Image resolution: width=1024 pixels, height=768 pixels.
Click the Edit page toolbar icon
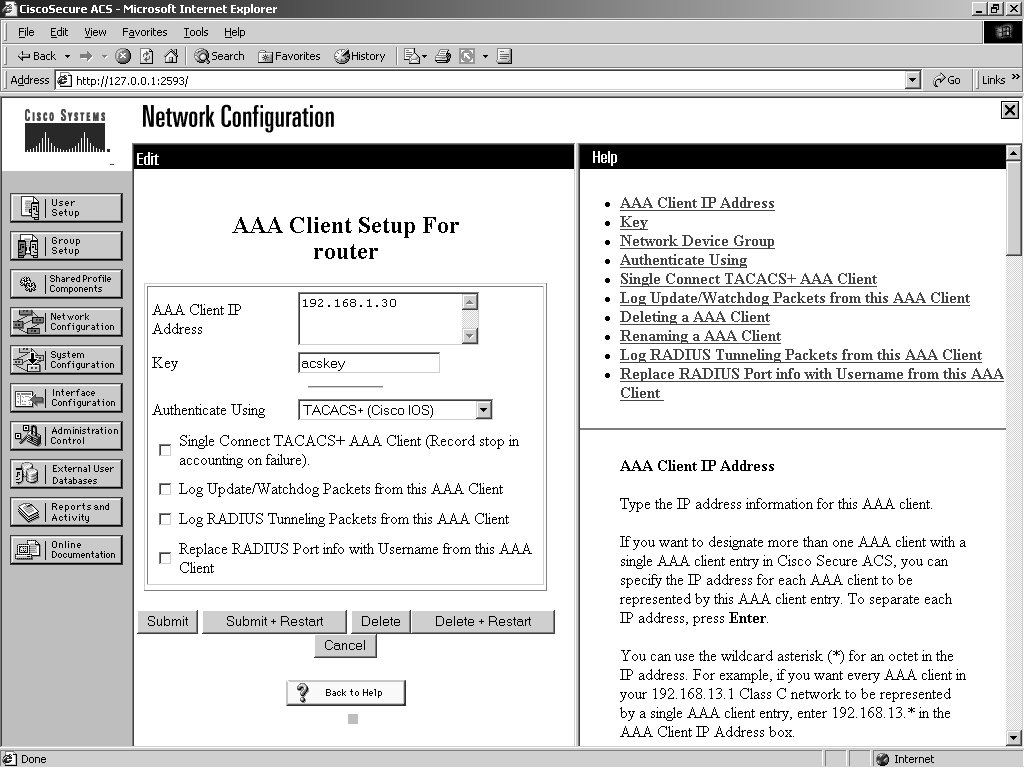pyautogui.click(x=467, y=56)
